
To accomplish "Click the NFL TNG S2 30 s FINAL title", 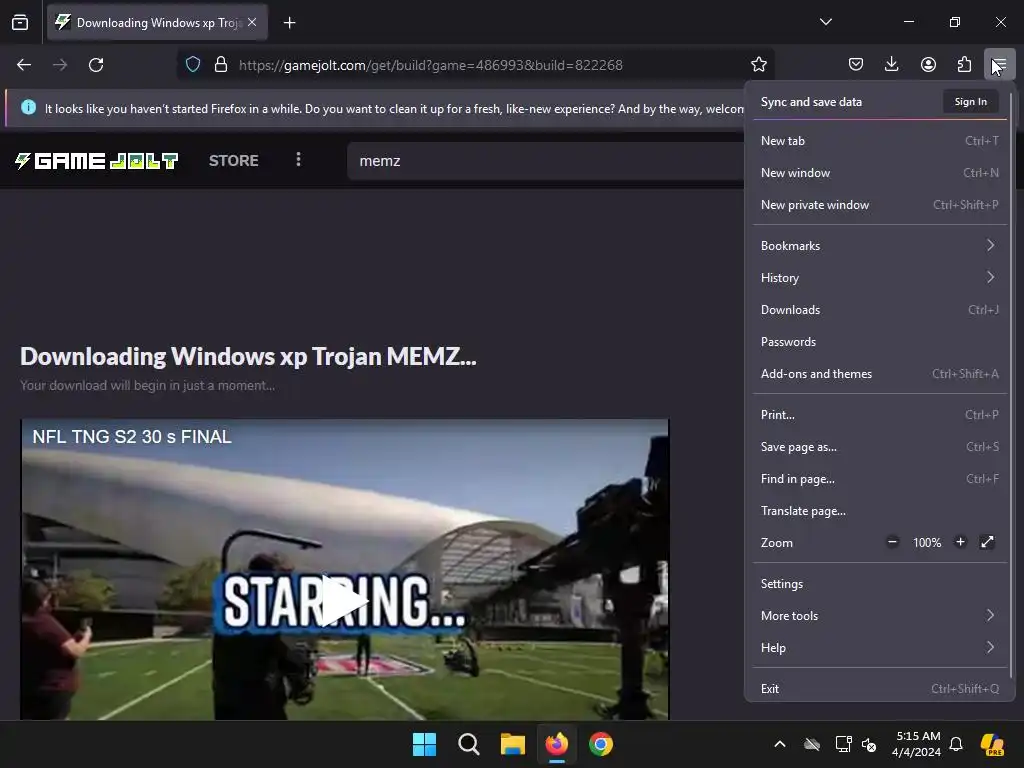I will [x=132, y=437].
